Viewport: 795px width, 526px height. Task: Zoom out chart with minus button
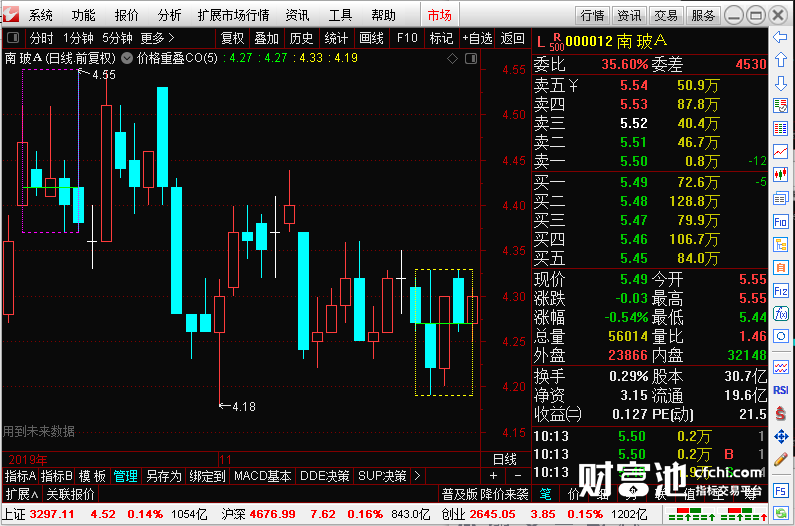click(x=518, y=476)
